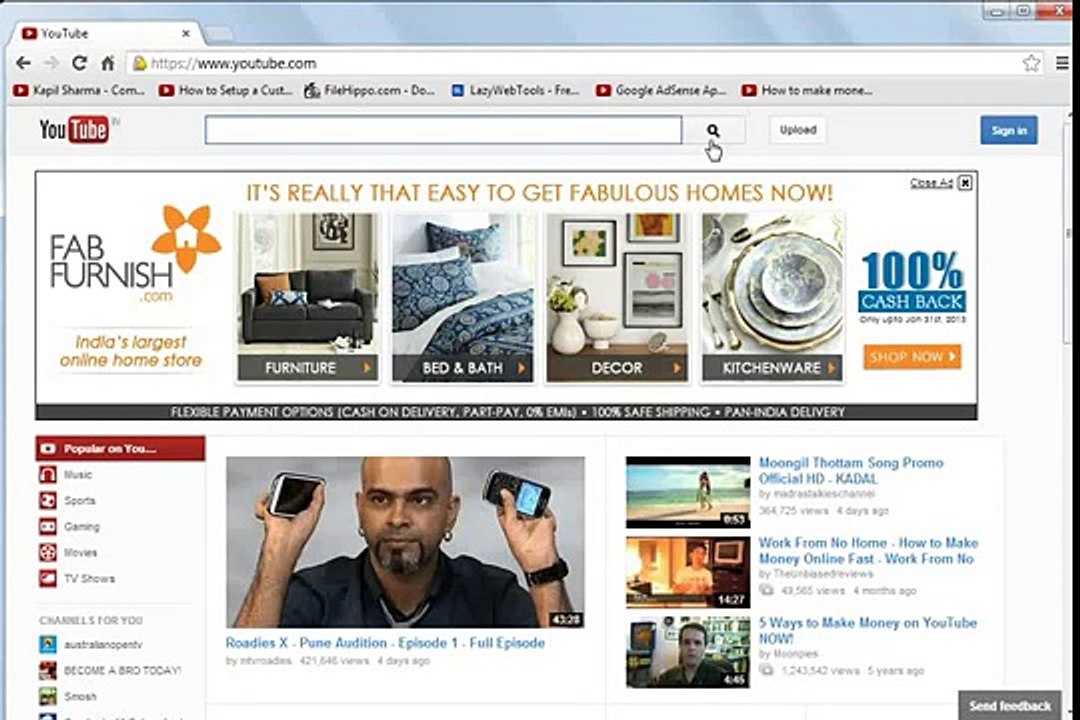Image resolution: width=1080 pixels, height=720 pixels.
Task: Click the search magnifier button
Action: [x=714, y=130]
